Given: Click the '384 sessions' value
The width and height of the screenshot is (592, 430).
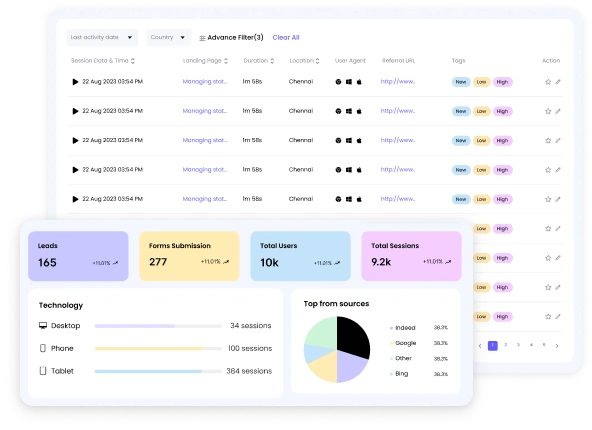Looking at the screenshot, I should (249, 371).
